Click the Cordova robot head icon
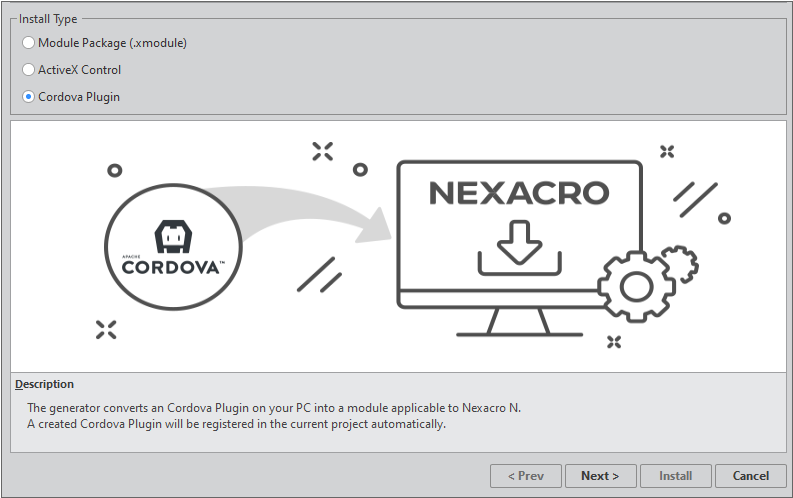Image resolution: width=793 pixels, height=498 pixels. 174,236
